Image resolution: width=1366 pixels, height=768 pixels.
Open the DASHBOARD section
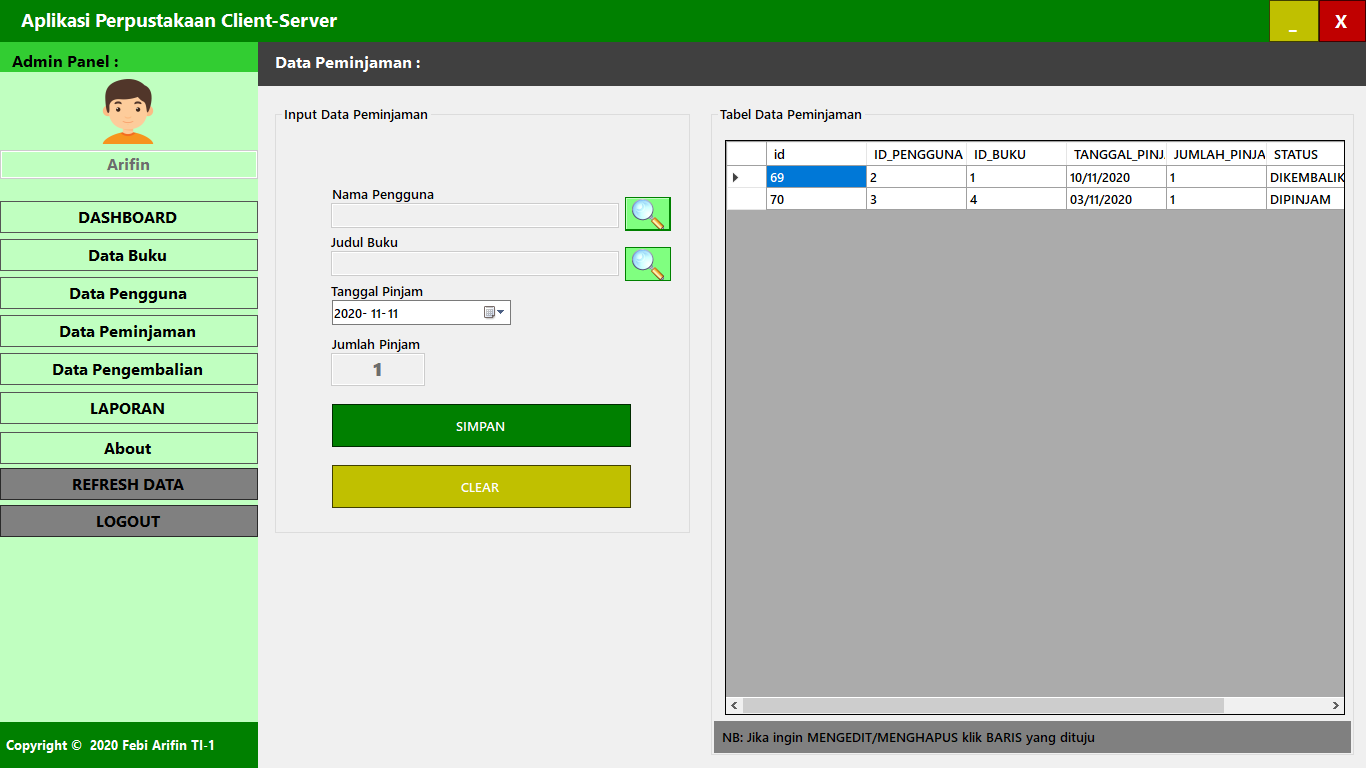click(128, 217)
